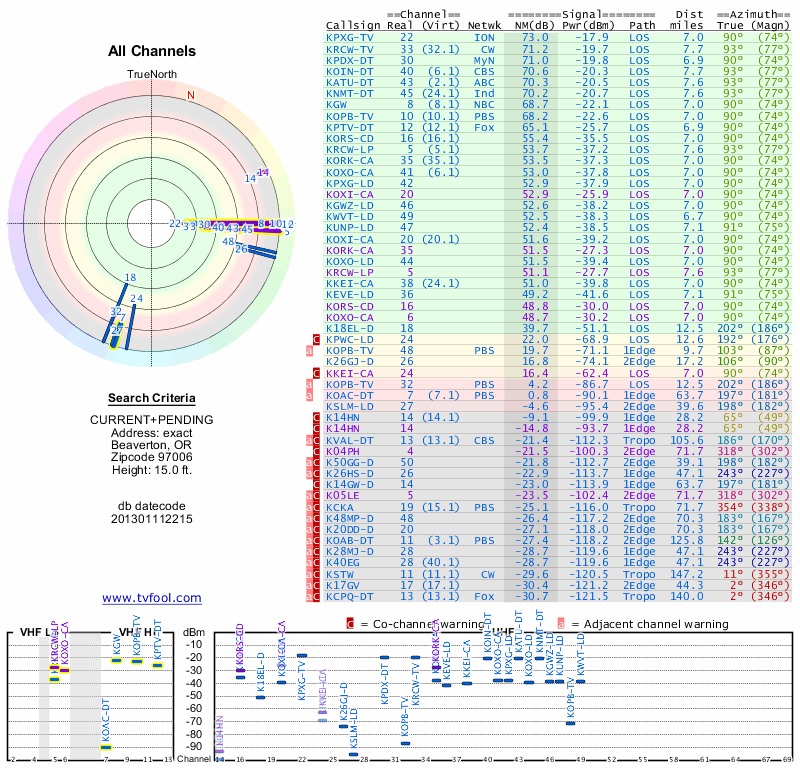Click the Pwr(dBm) column header

click(x=588, y=26)
